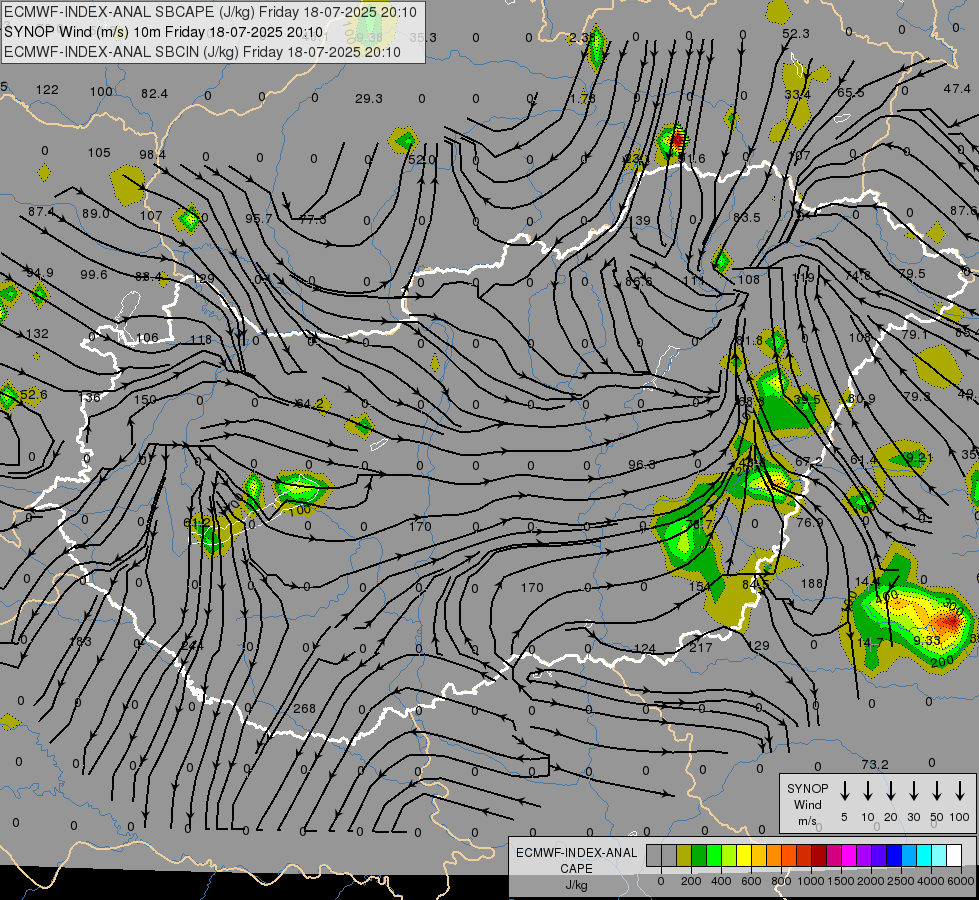
Task: Pick the pure blue swatch left of 2500
Action: 893,856
